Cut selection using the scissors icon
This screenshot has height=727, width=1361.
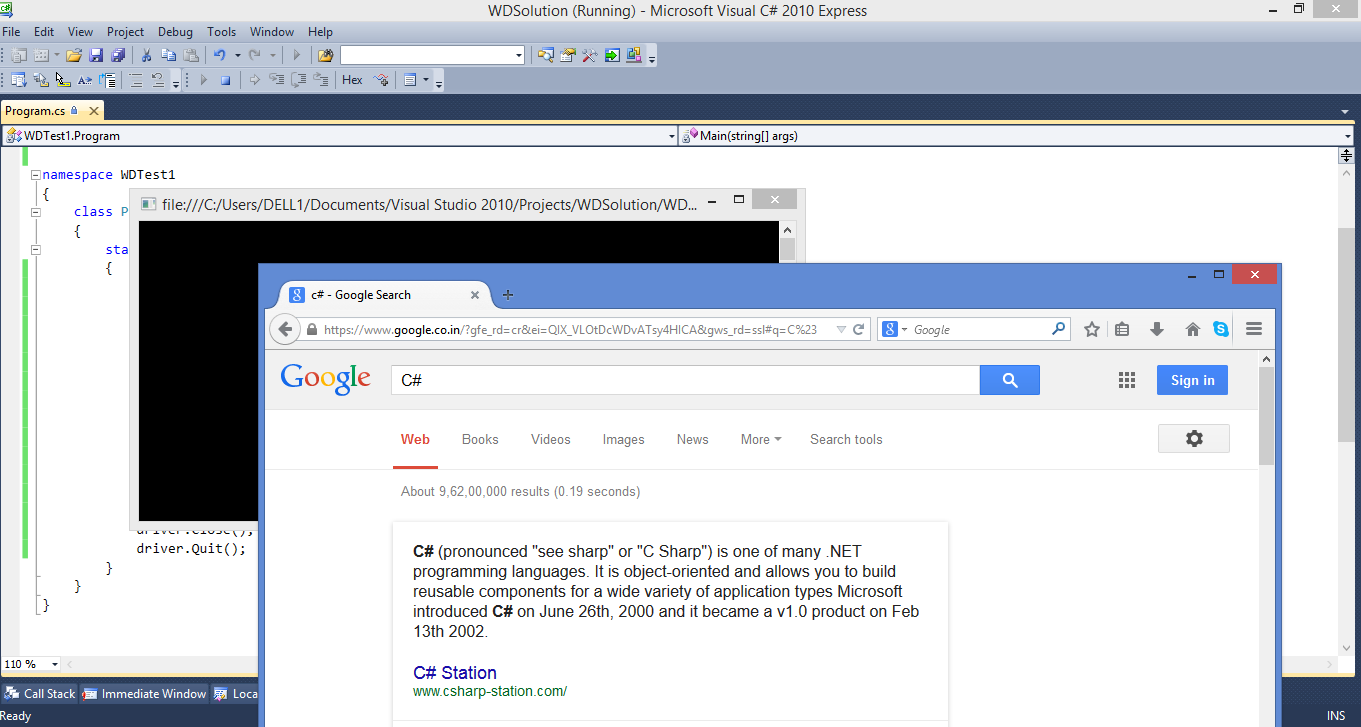click(146, 55)
